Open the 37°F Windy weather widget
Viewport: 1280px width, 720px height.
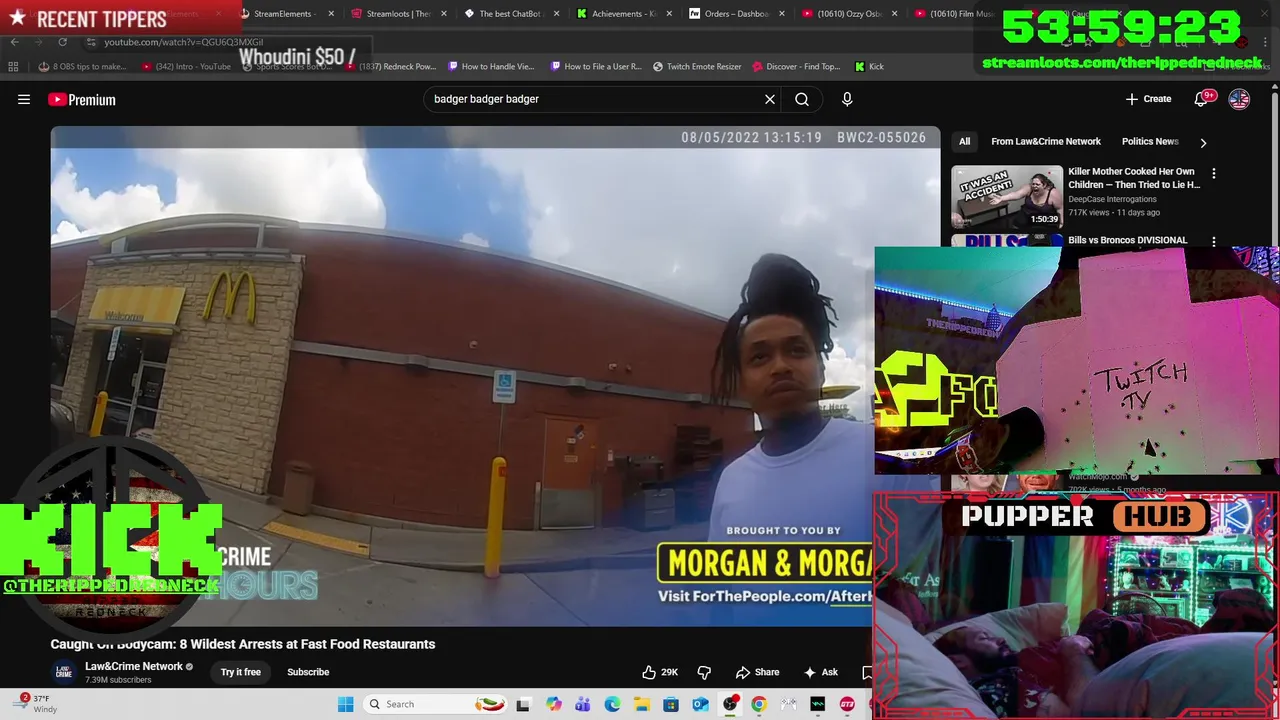pos(35,704)
